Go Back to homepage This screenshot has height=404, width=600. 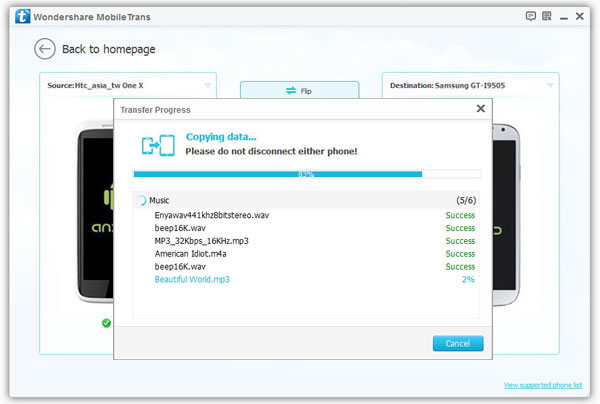109,49
